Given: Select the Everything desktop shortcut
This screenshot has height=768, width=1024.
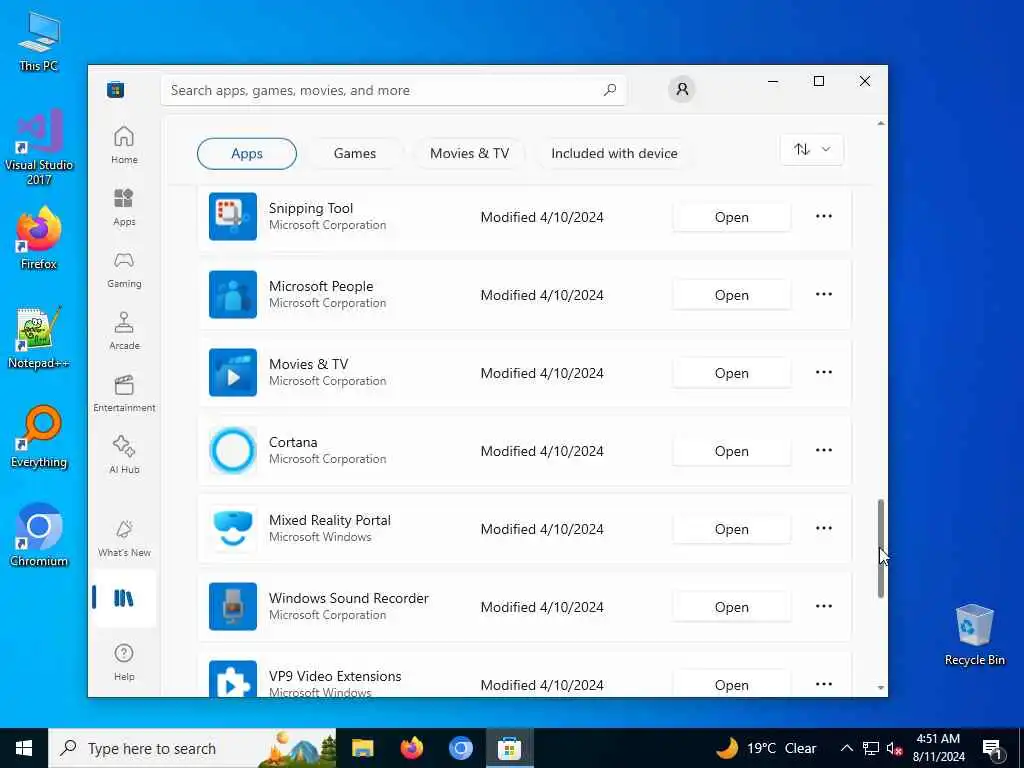Looking at the screenshot, I should pos(39,437).
